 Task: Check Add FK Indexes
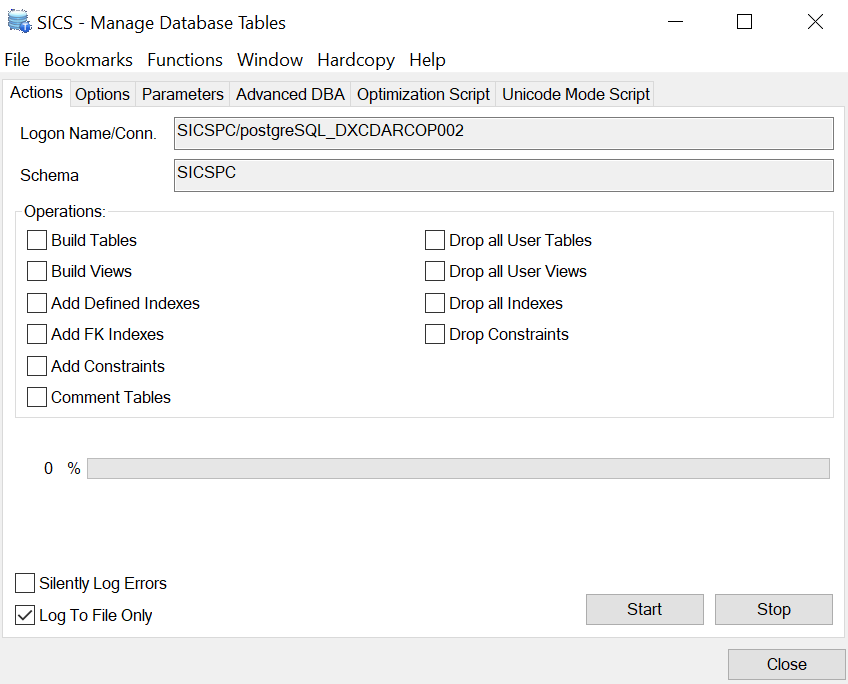[37, 334]
